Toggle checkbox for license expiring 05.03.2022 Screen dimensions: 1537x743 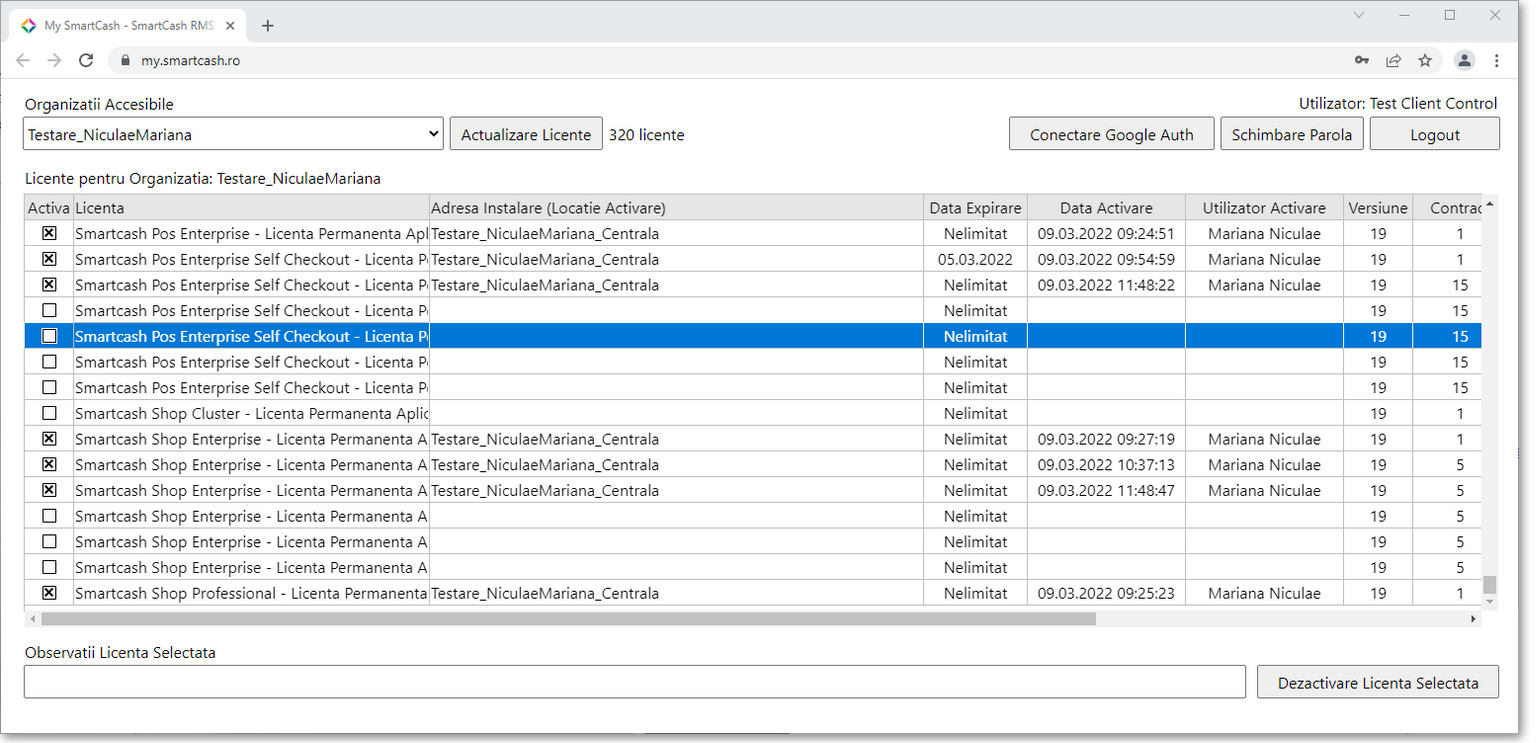[x=49, y=259]
